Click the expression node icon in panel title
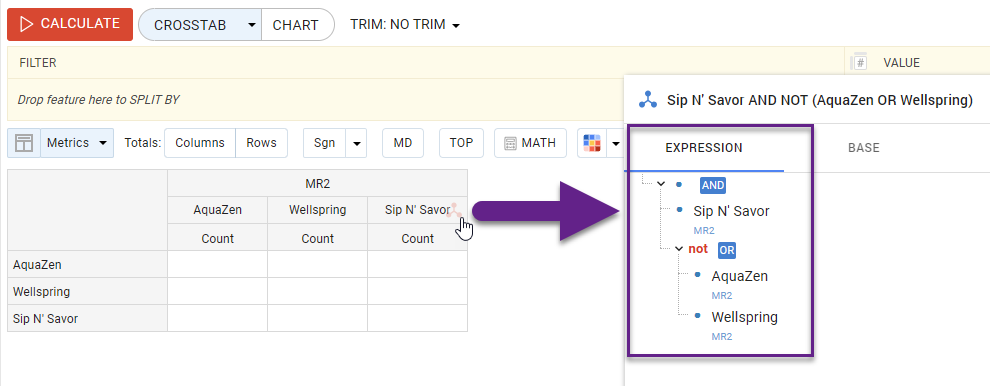 pyautogui.click(x=647, y=99)
